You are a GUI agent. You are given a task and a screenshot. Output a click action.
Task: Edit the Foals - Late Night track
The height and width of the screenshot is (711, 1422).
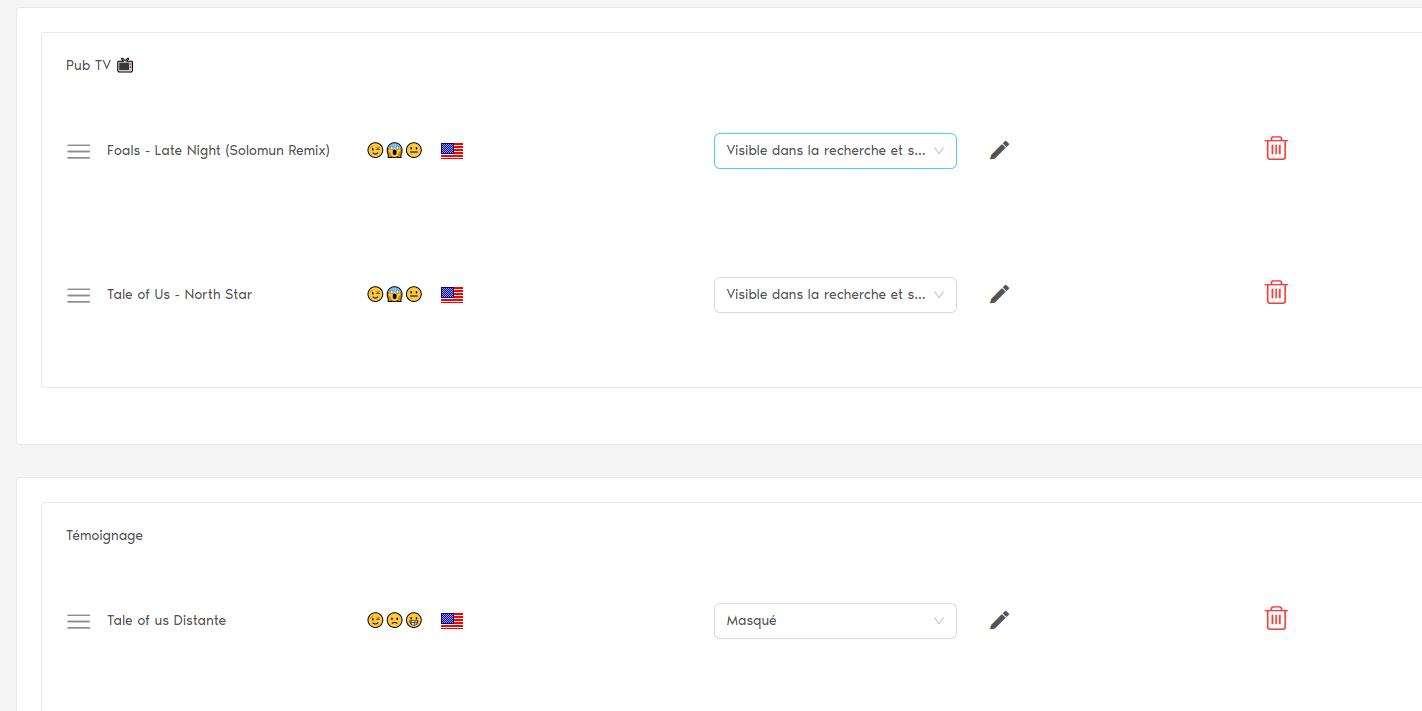coord(999,150)
